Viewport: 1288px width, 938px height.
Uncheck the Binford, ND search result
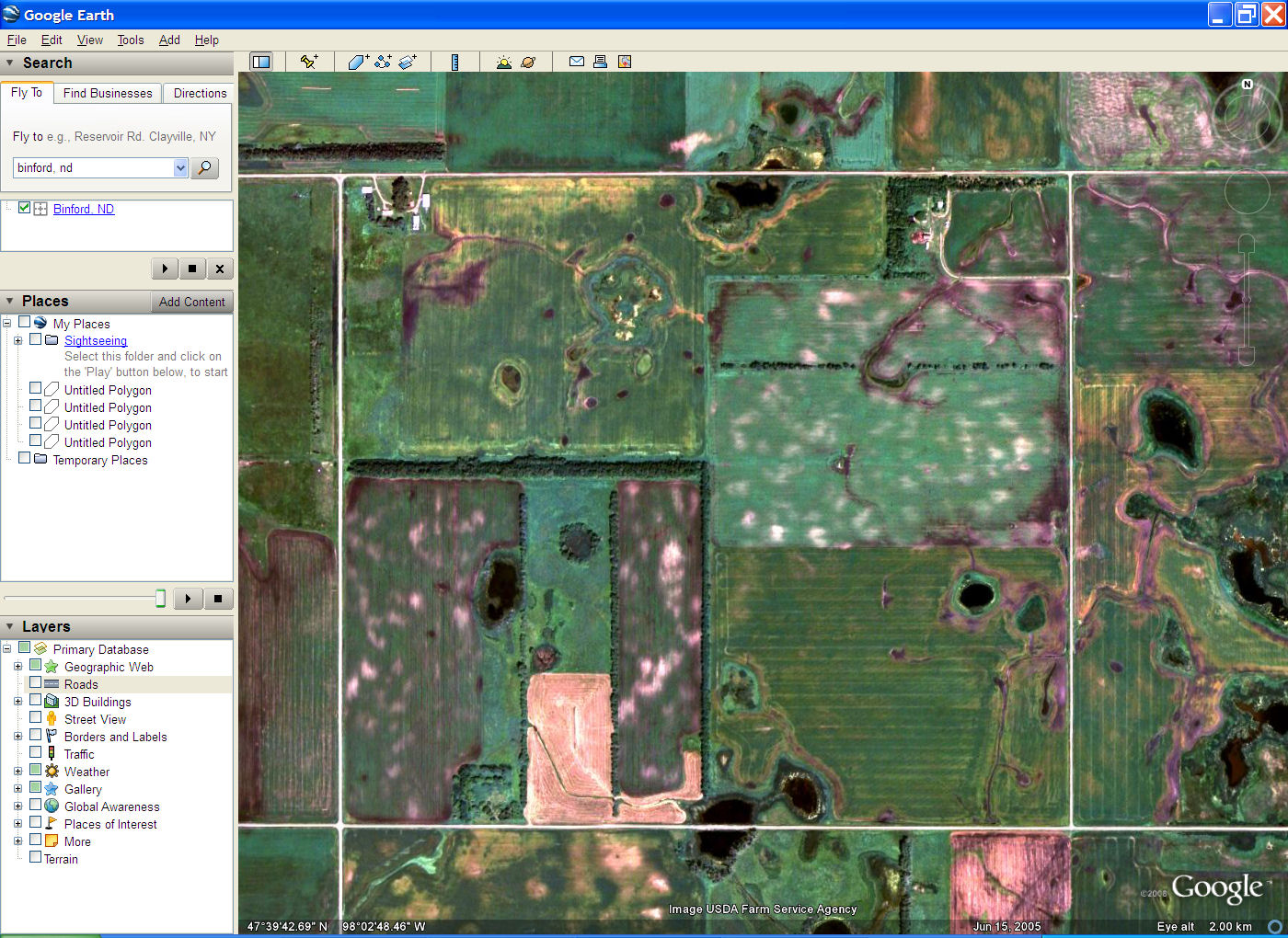point(25,208)
